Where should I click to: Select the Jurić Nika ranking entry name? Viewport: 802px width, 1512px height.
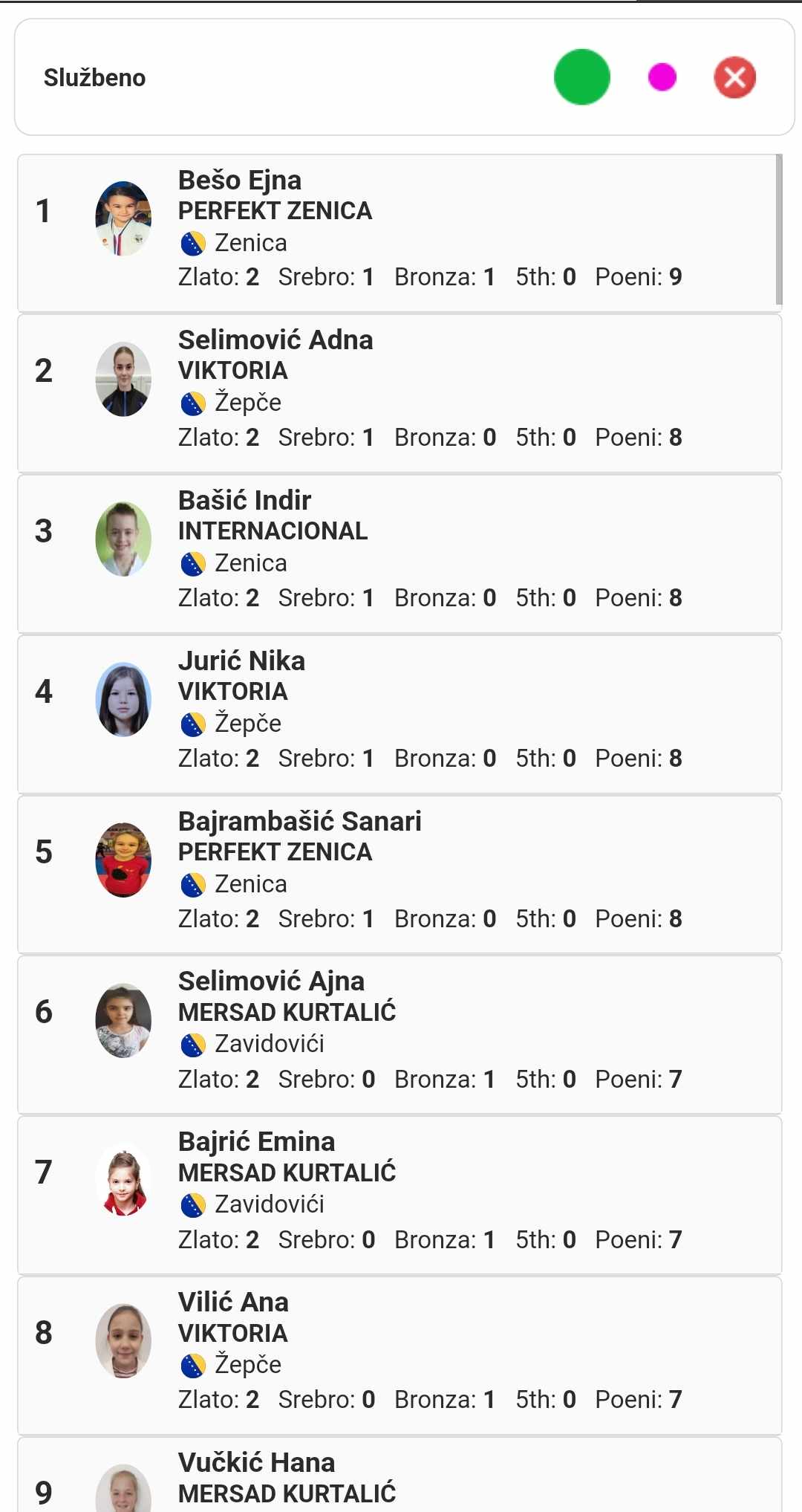(241, 661)
